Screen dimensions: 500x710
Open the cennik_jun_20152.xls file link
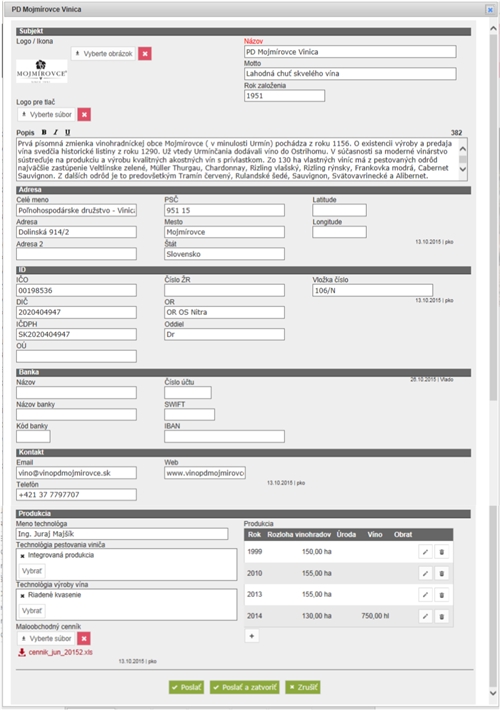pyautogui.click(x=61, y=652)
